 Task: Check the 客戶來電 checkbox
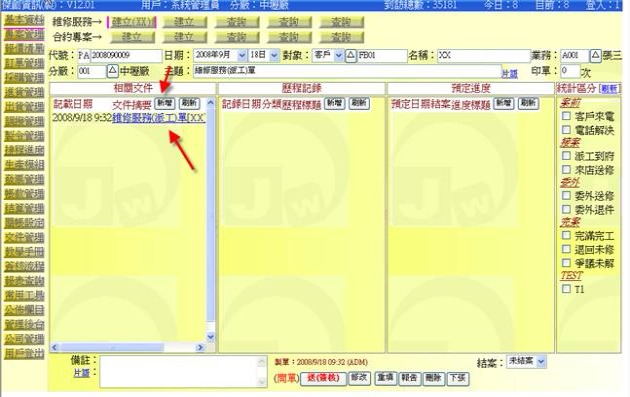[566, 116]
